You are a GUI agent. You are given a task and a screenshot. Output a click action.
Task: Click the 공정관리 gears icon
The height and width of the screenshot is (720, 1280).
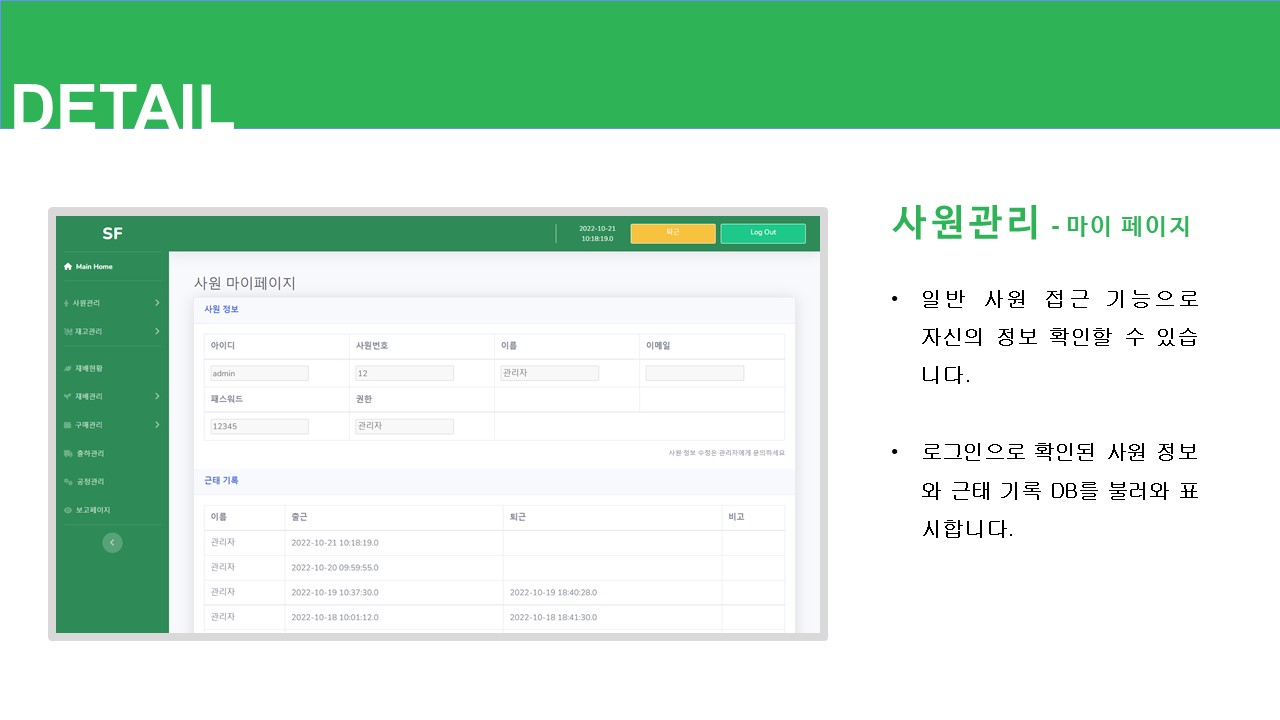coord(68,482)
